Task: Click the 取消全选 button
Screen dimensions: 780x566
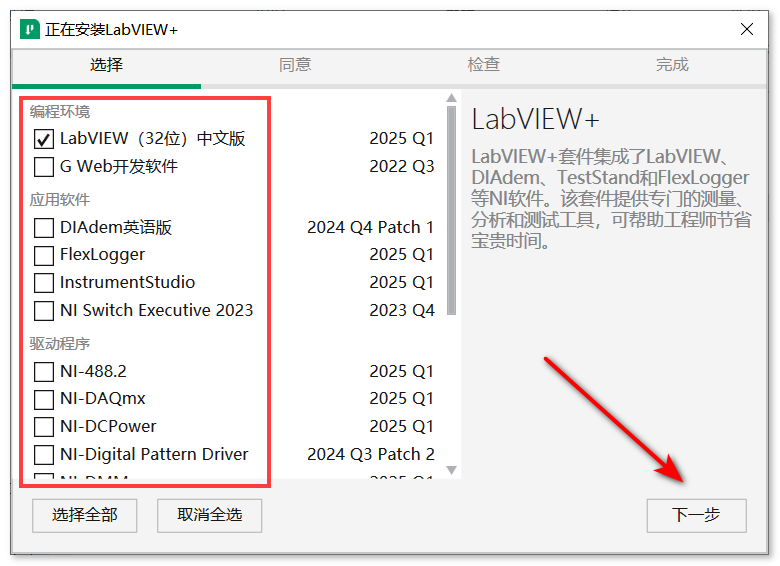Action: click(x=209, y=515)
